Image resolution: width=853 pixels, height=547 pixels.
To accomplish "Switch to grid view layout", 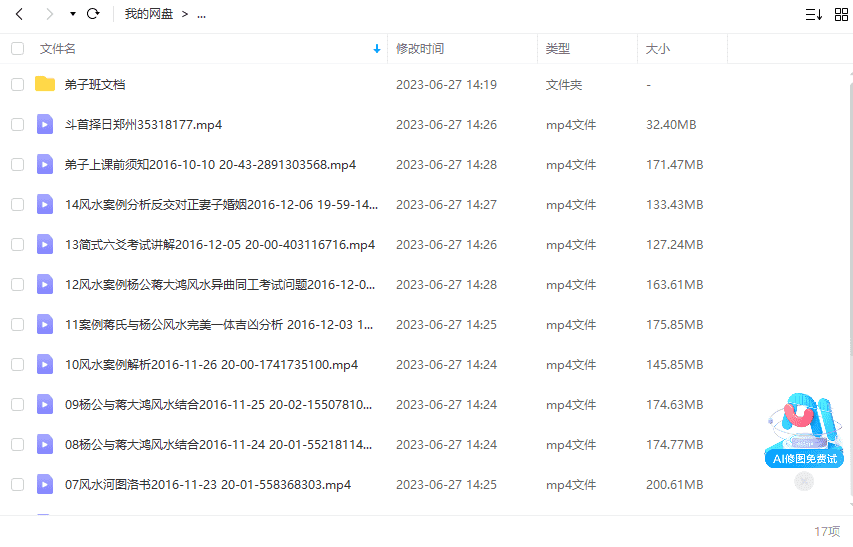I will pyautogui.click(x=840, y=14).
